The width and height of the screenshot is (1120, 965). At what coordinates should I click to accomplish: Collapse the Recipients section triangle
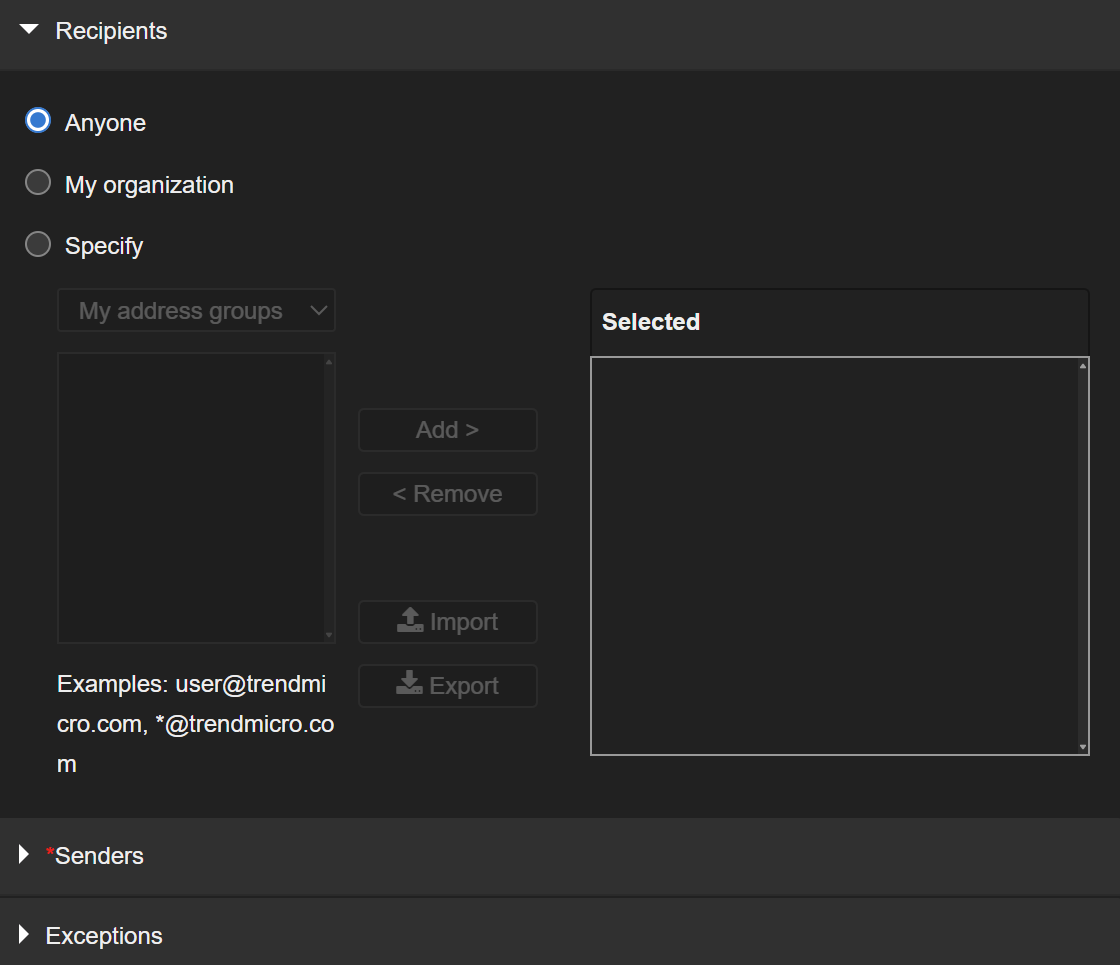pos(29,31)
